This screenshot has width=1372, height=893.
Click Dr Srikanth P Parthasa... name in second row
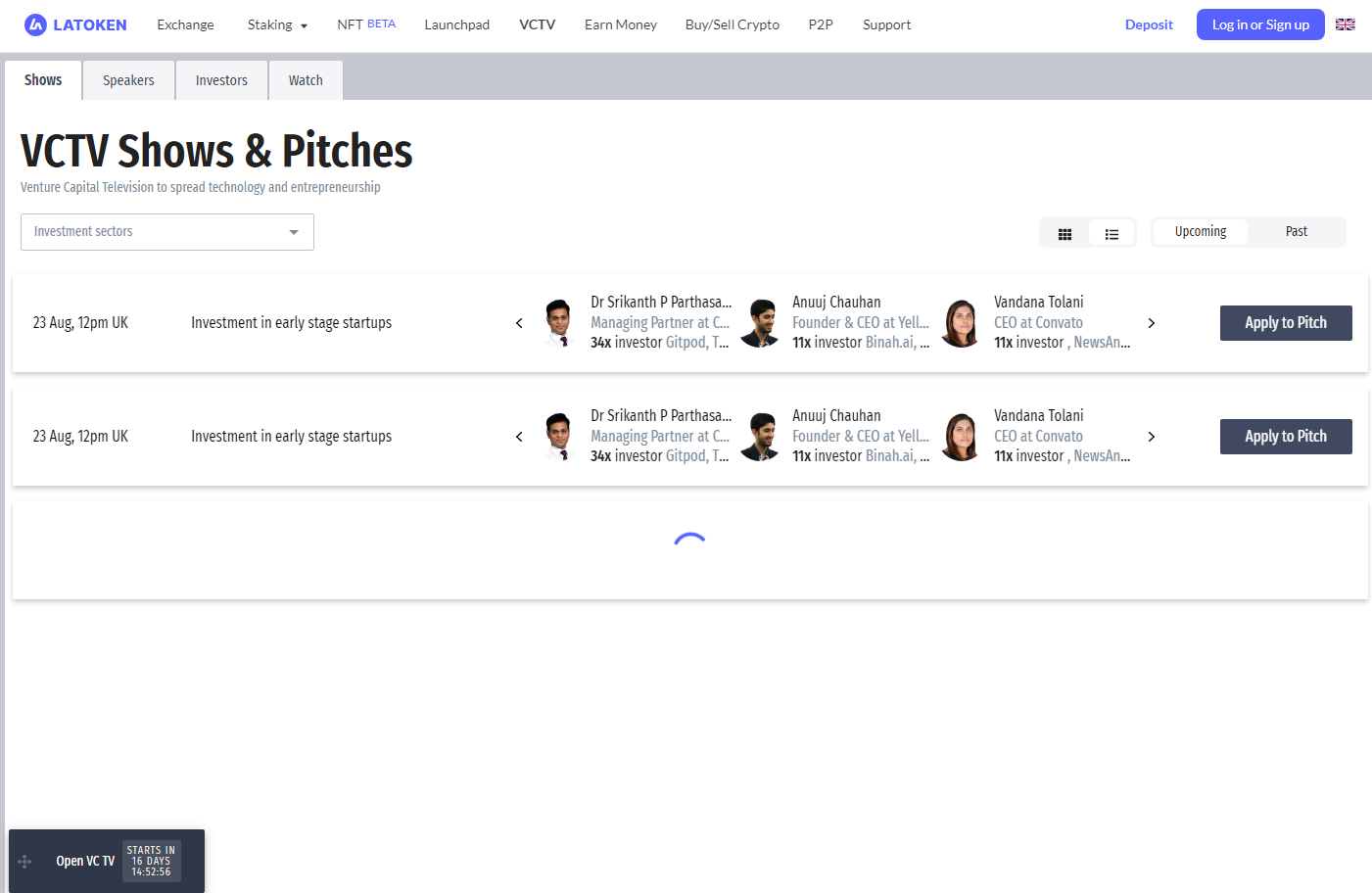click(661, 416)
